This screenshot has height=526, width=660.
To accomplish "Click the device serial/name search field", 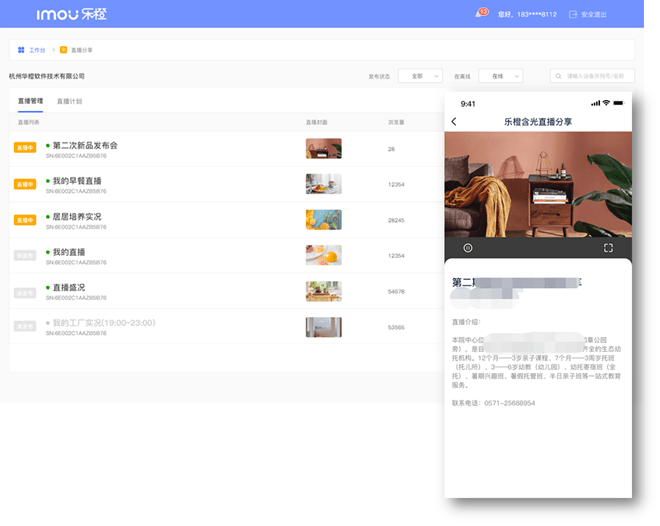I will pyautogui.click(x=592, y=76).
